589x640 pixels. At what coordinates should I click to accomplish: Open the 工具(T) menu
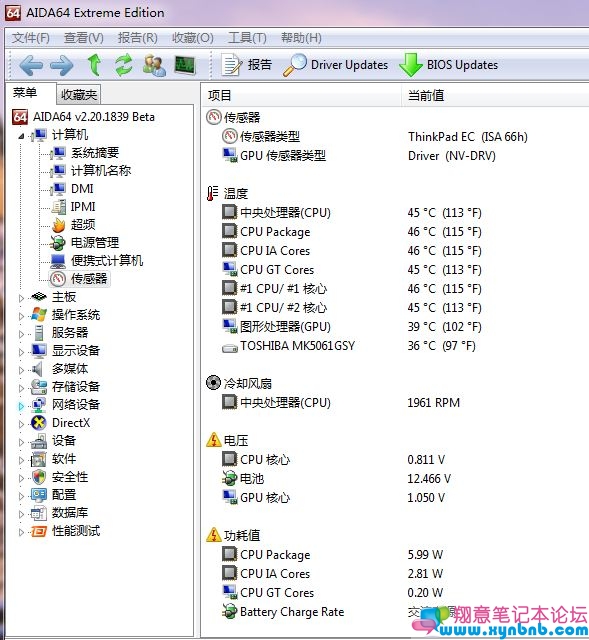coord(247,38)
